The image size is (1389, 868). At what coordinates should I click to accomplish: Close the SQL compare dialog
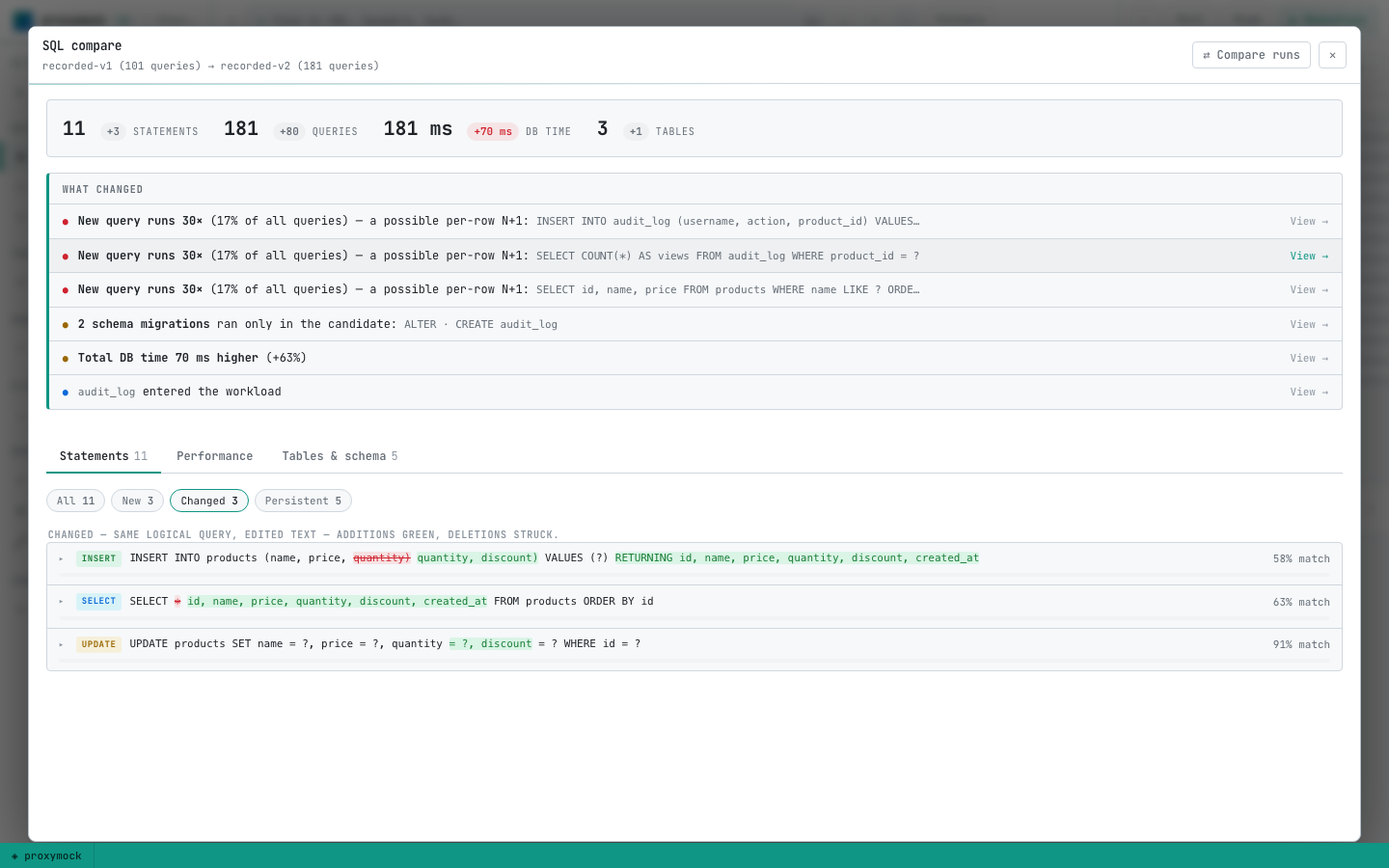1332,55
